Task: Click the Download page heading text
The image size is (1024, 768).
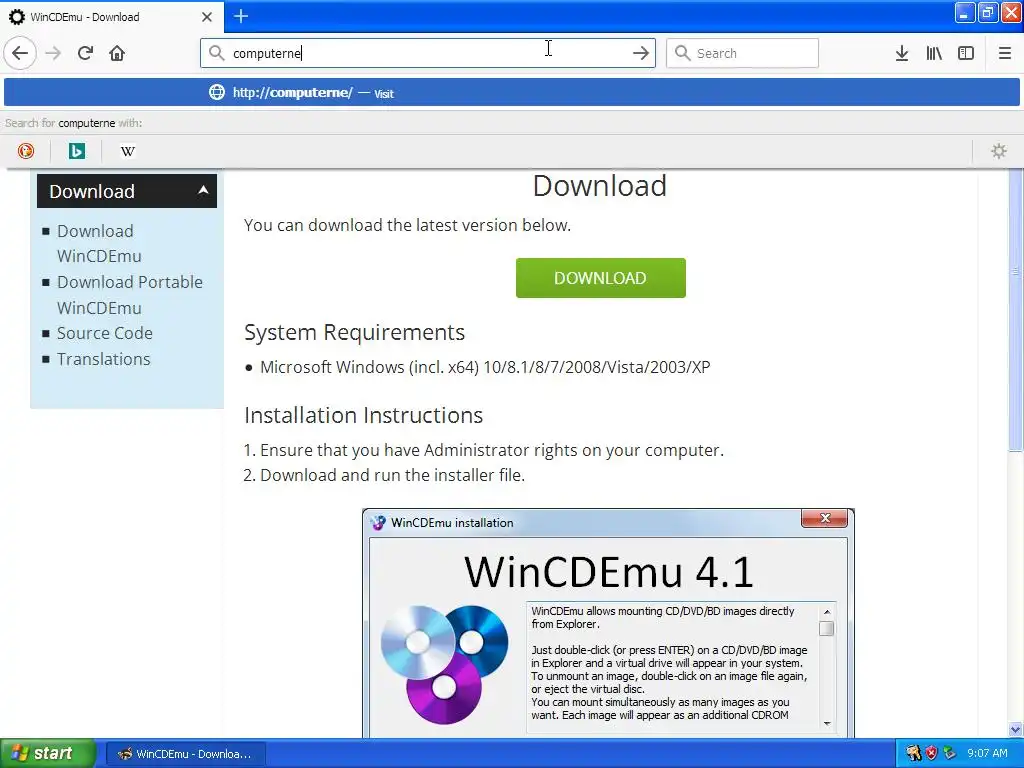Action: click(600, 186)
